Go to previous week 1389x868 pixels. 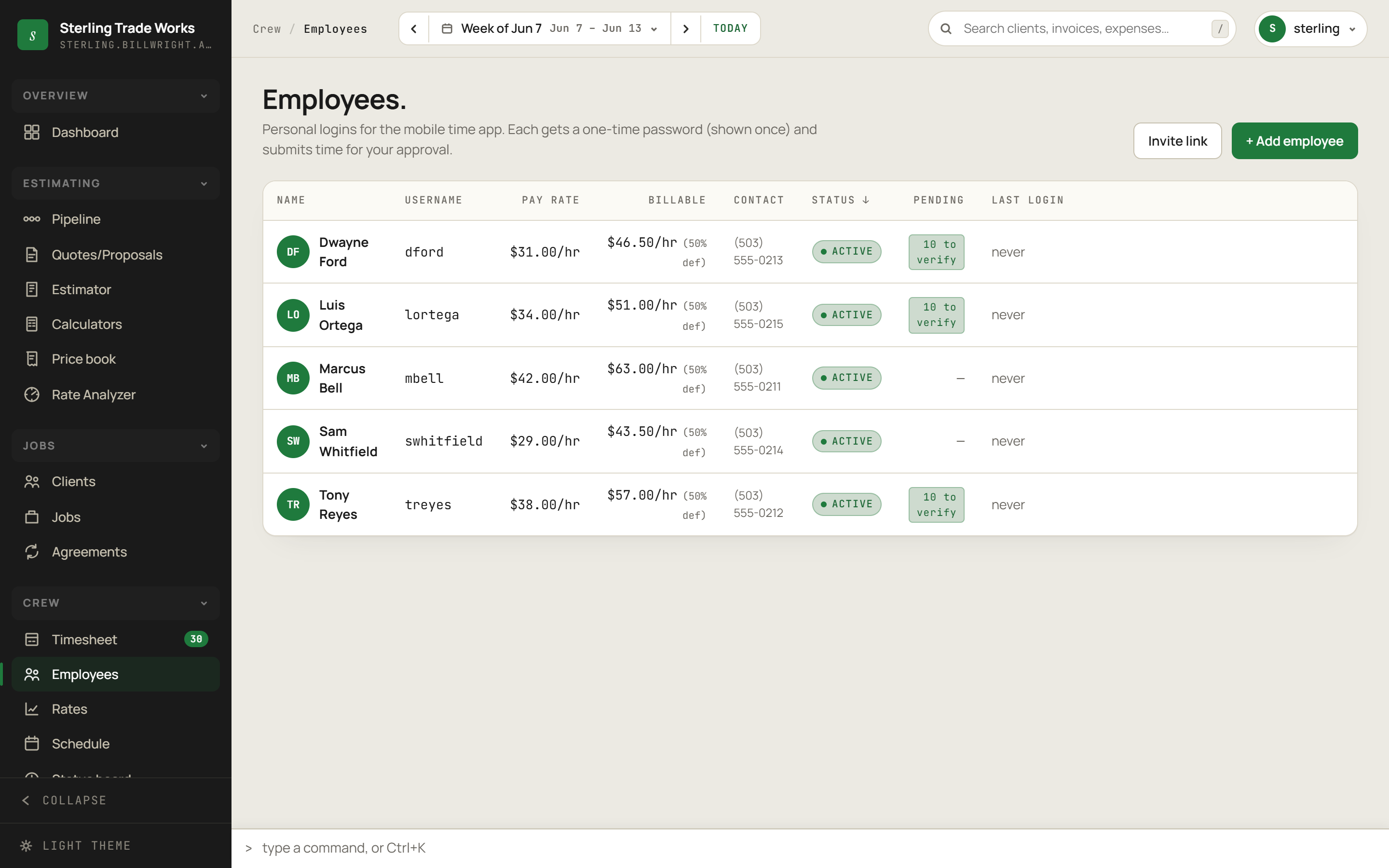[x=414, y=29]
